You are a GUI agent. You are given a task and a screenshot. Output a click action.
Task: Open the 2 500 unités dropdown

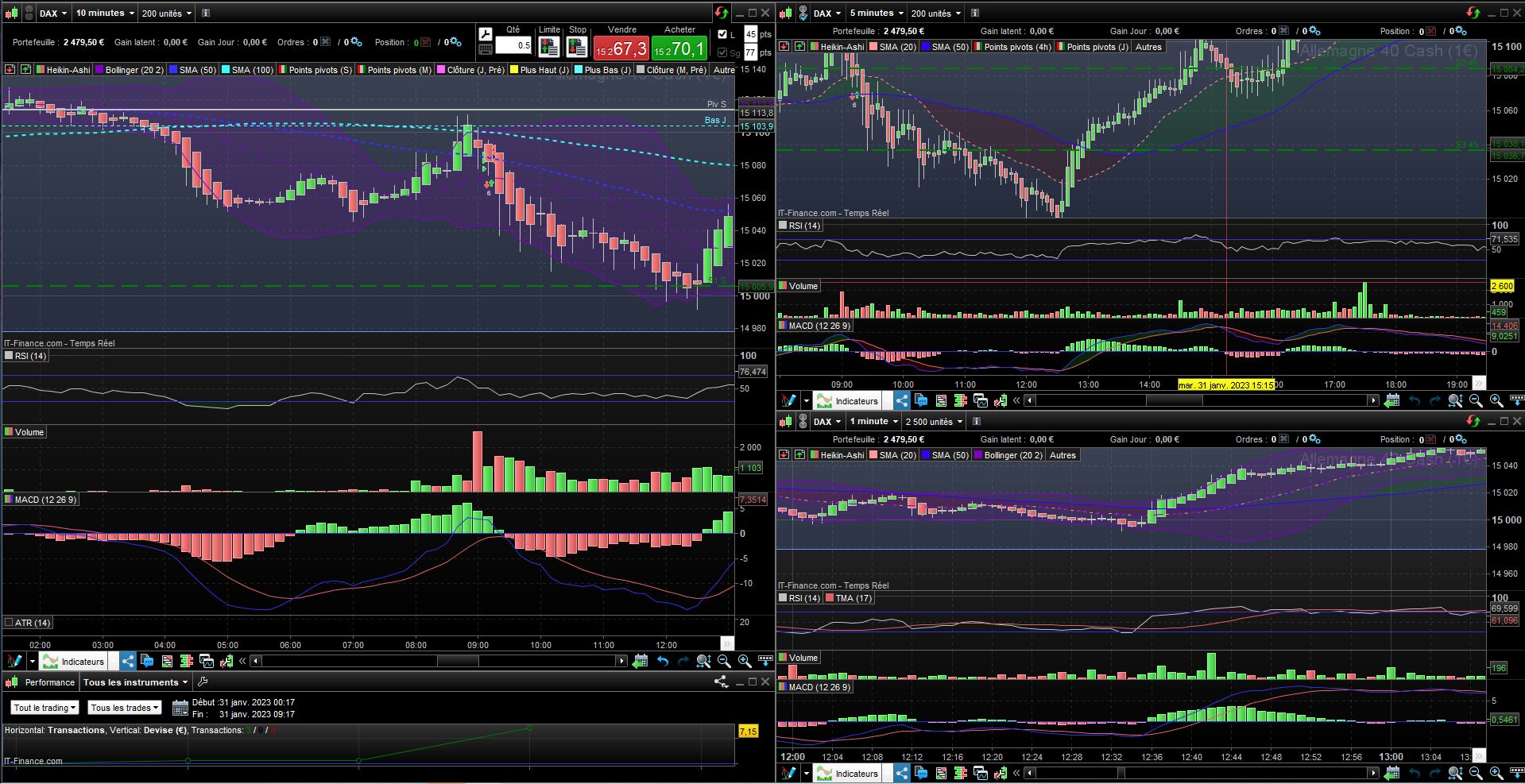point(933,422)
